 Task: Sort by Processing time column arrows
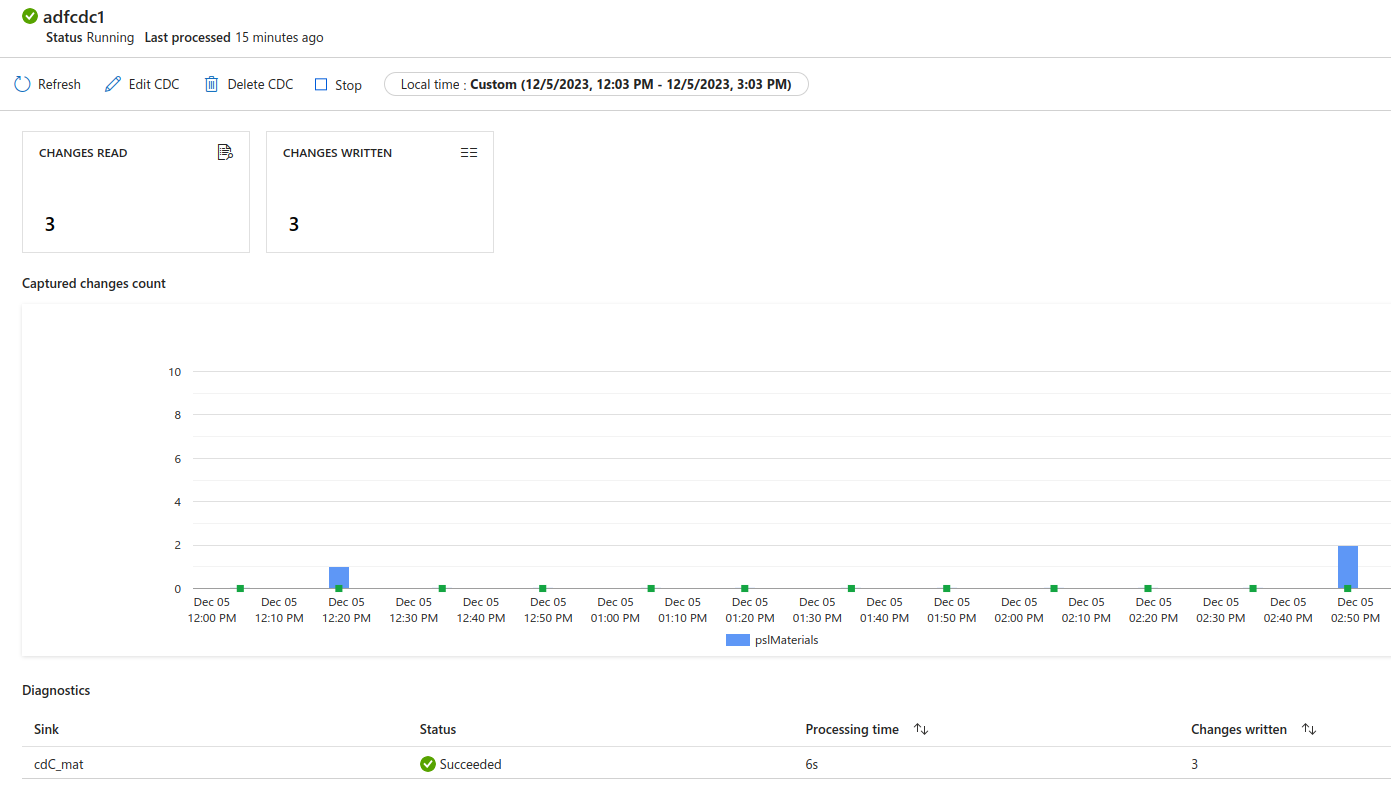coord(921,730)
